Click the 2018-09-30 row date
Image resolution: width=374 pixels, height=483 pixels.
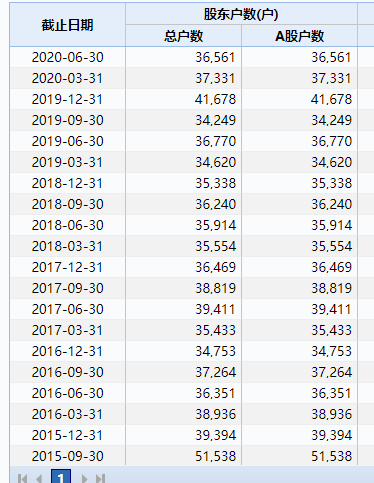click(68, 204)
